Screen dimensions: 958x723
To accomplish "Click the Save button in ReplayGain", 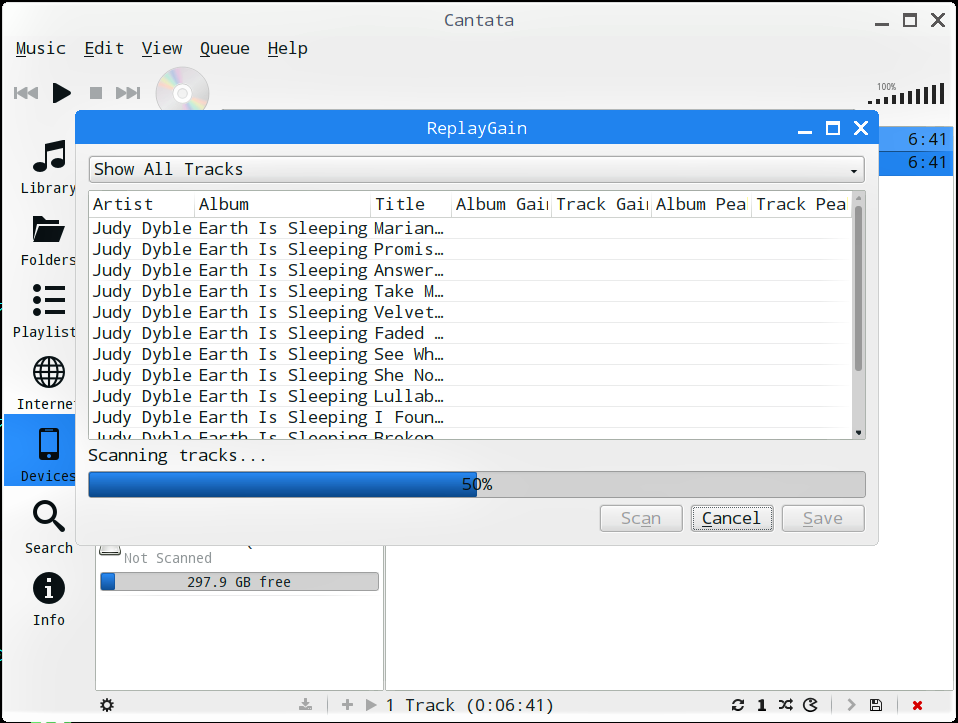I will click(x=823, y=518).
